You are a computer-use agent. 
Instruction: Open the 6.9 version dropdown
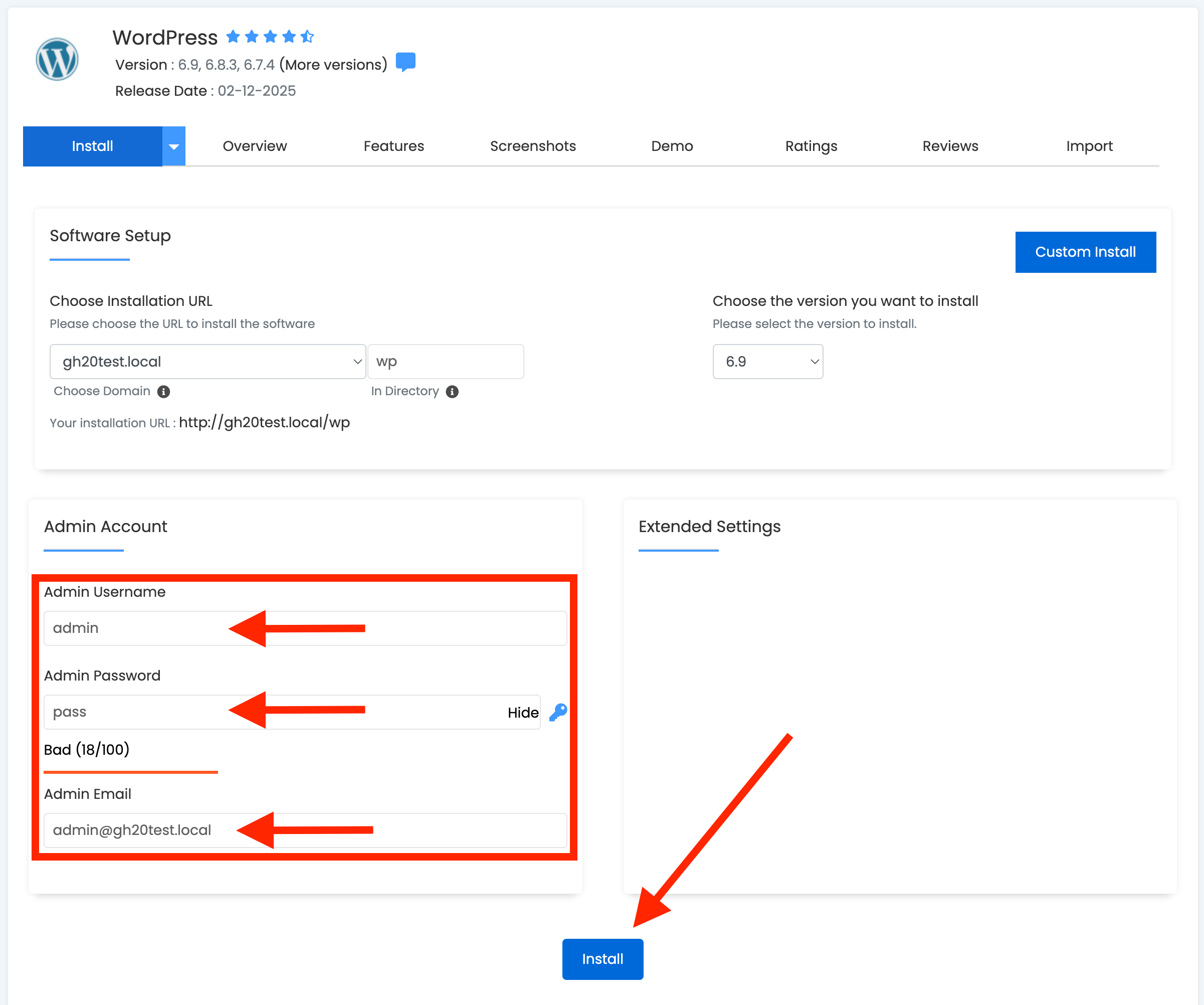tap(767, 362)
